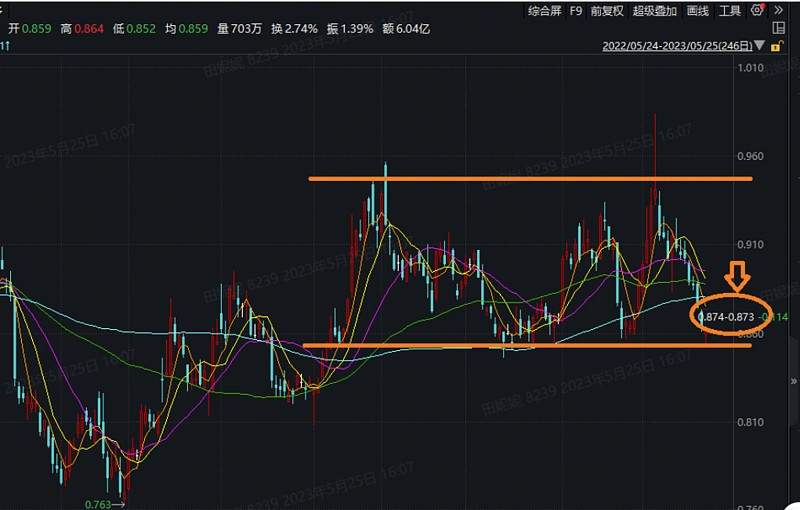Activate the 画线 drawing tool
Viewport: 800px width, 510px height.
coord(697,11)
